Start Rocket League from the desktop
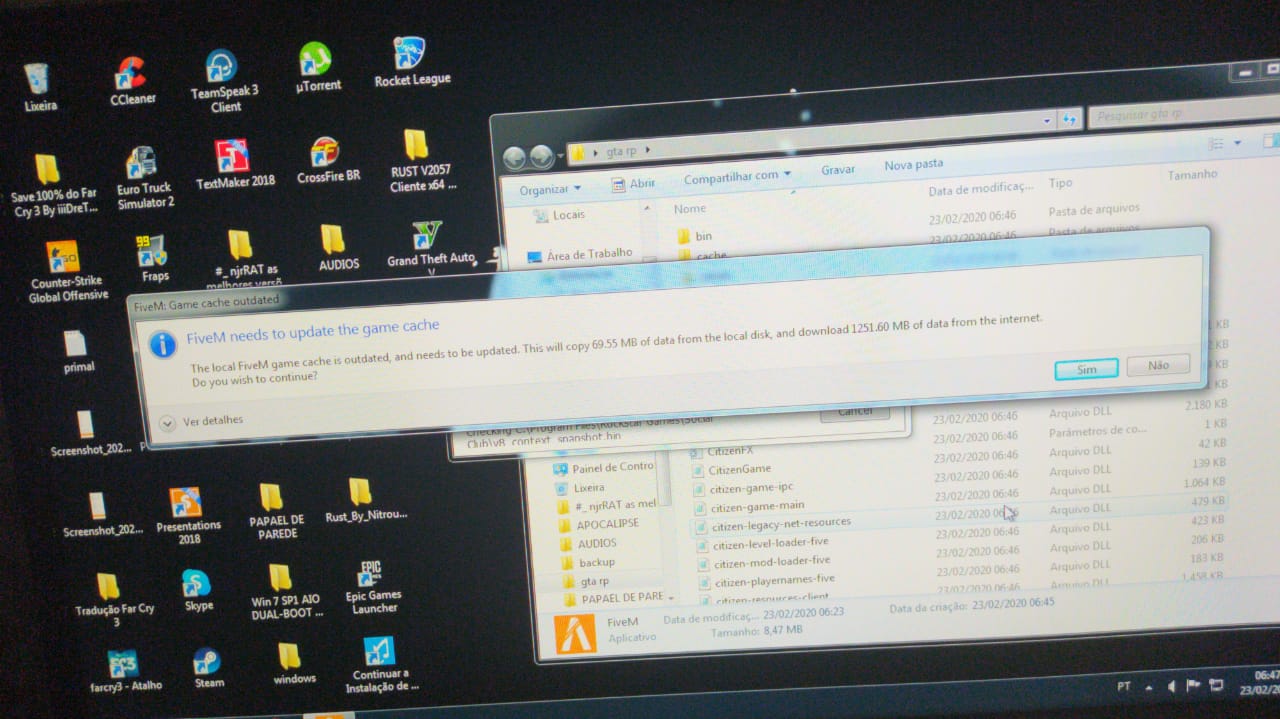Viewport: 1280px width, 719px height. [412, 62]
